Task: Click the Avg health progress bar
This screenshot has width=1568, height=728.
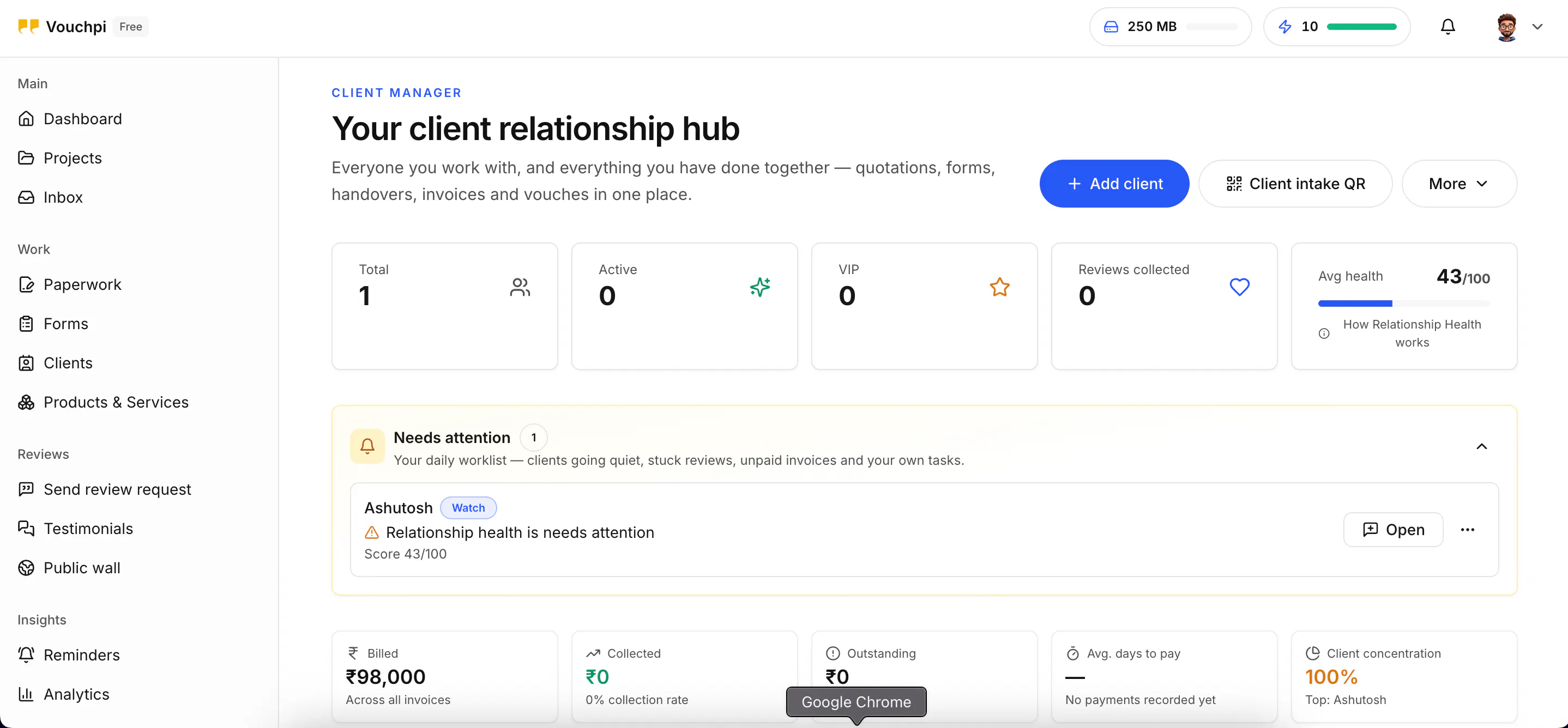Action: [1404, 304]
